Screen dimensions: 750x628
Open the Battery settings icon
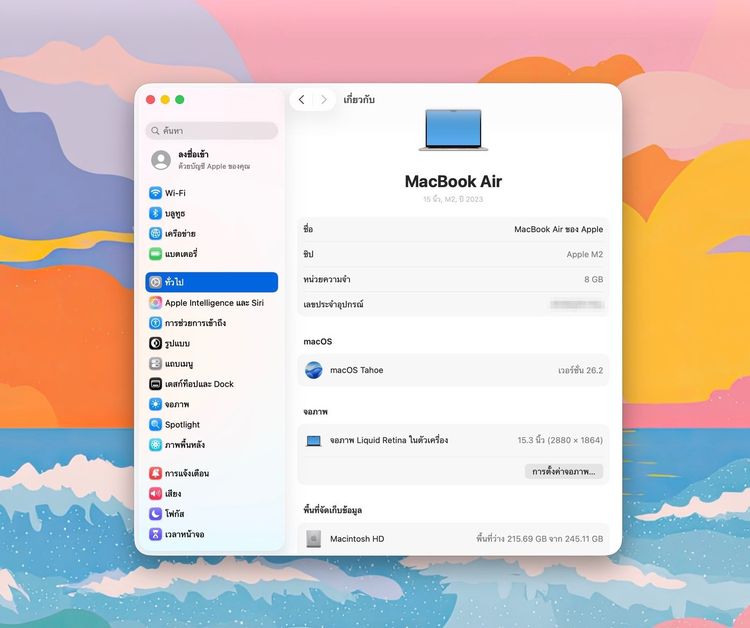(156, 253)
